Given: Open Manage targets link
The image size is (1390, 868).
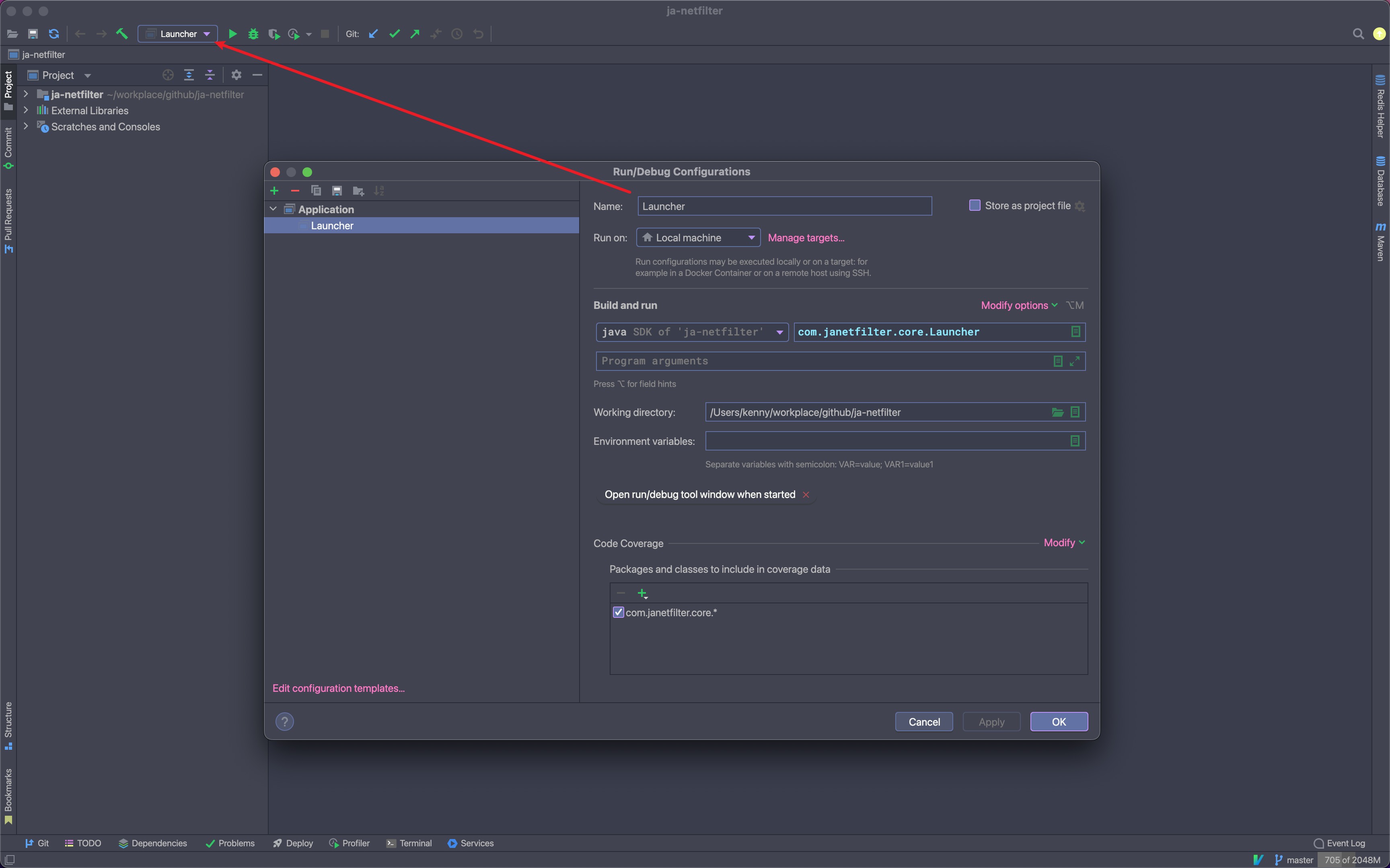Looking at the screenshot, I should [x=806, y=238].
